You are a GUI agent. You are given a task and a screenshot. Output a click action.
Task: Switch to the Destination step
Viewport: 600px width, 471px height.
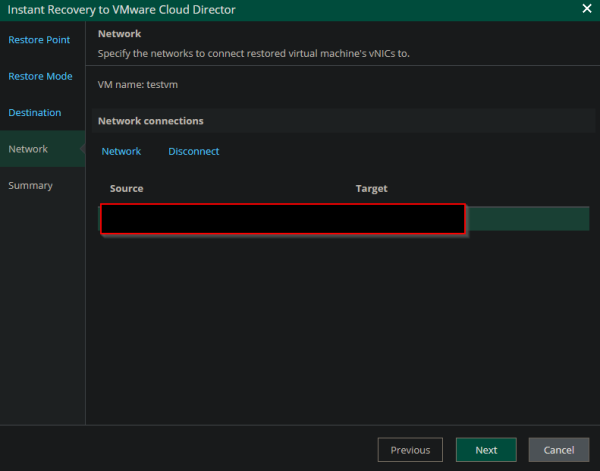[35, 112]
